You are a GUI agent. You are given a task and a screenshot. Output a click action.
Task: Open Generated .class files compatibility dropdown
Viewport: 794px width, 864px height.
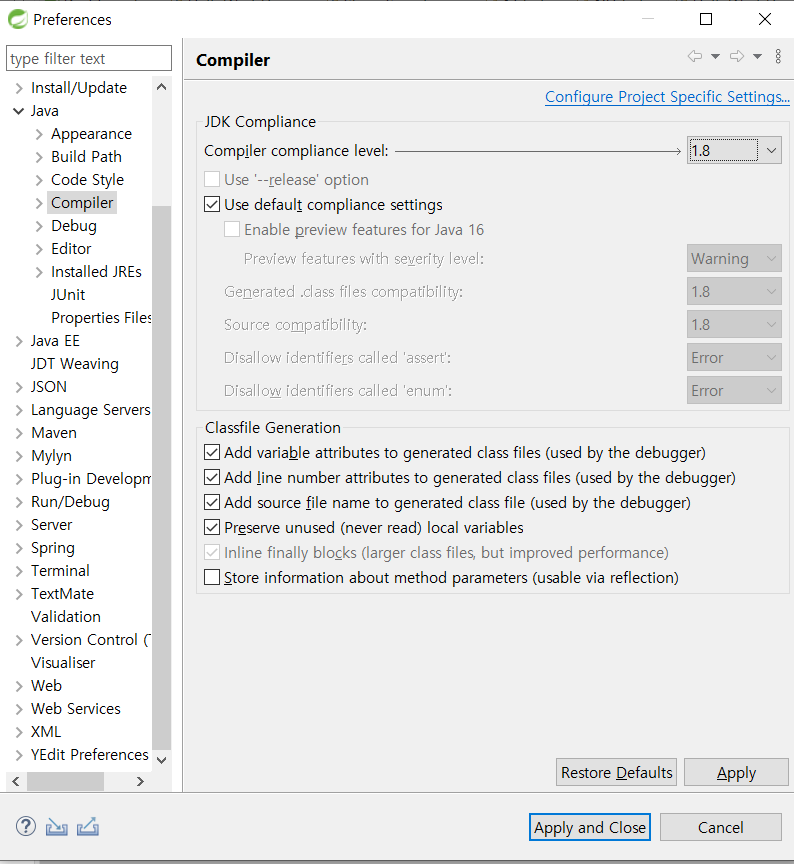tap(734, 291)
